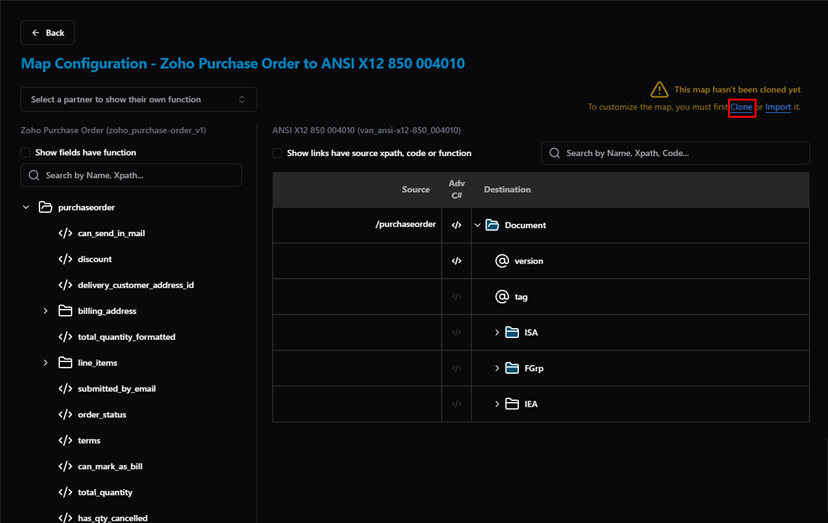Click Adv C# icon in tag row
828x523 pixels.
click(456, 297)
